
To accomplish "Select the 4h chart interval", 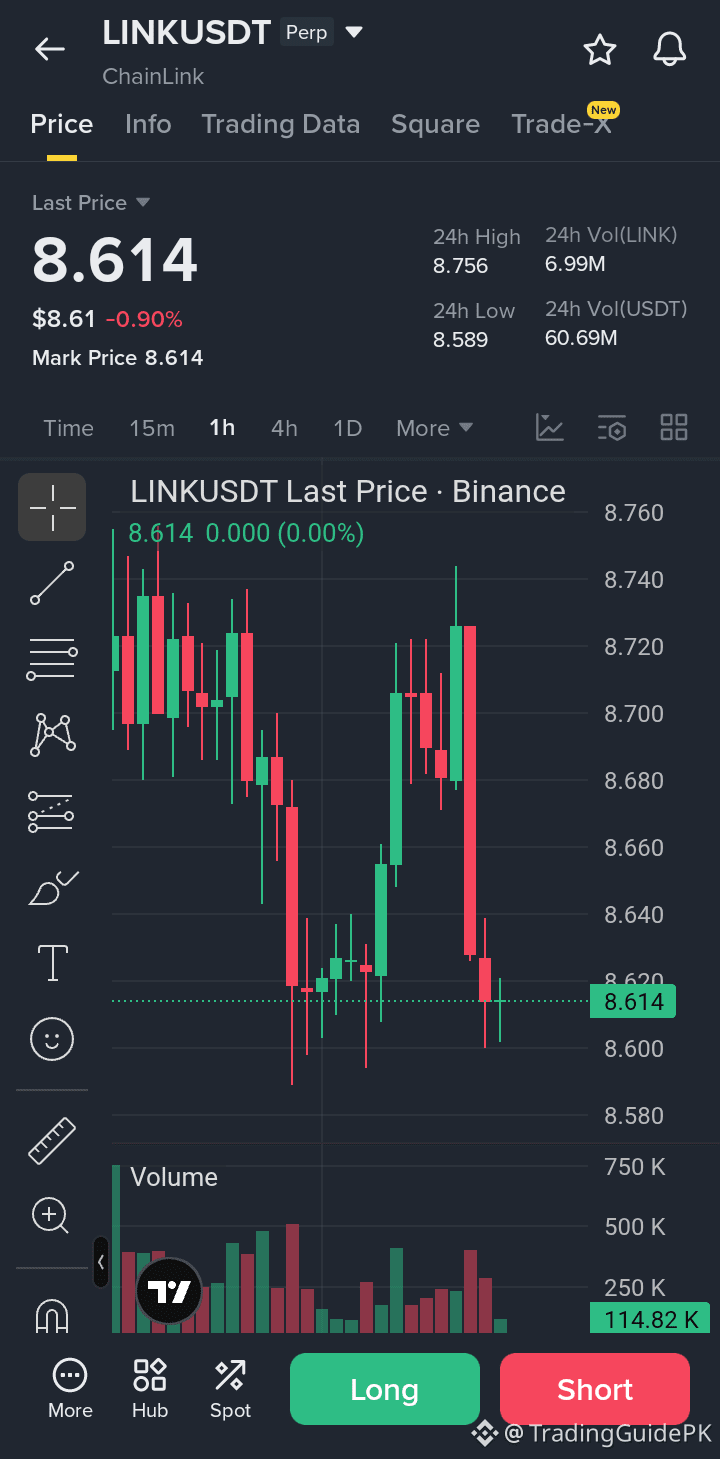I will [284, 428].
